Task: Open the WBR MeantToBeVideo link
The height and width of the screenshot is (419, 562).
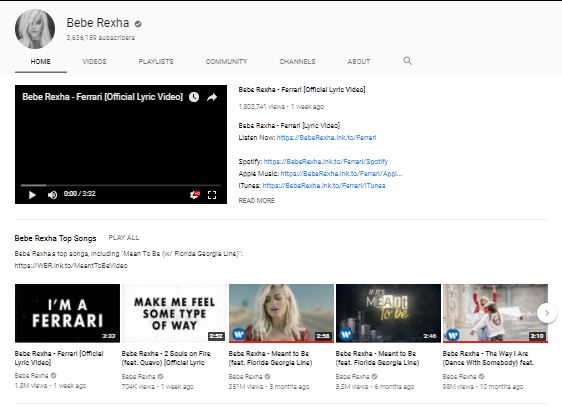Action: 71,266
